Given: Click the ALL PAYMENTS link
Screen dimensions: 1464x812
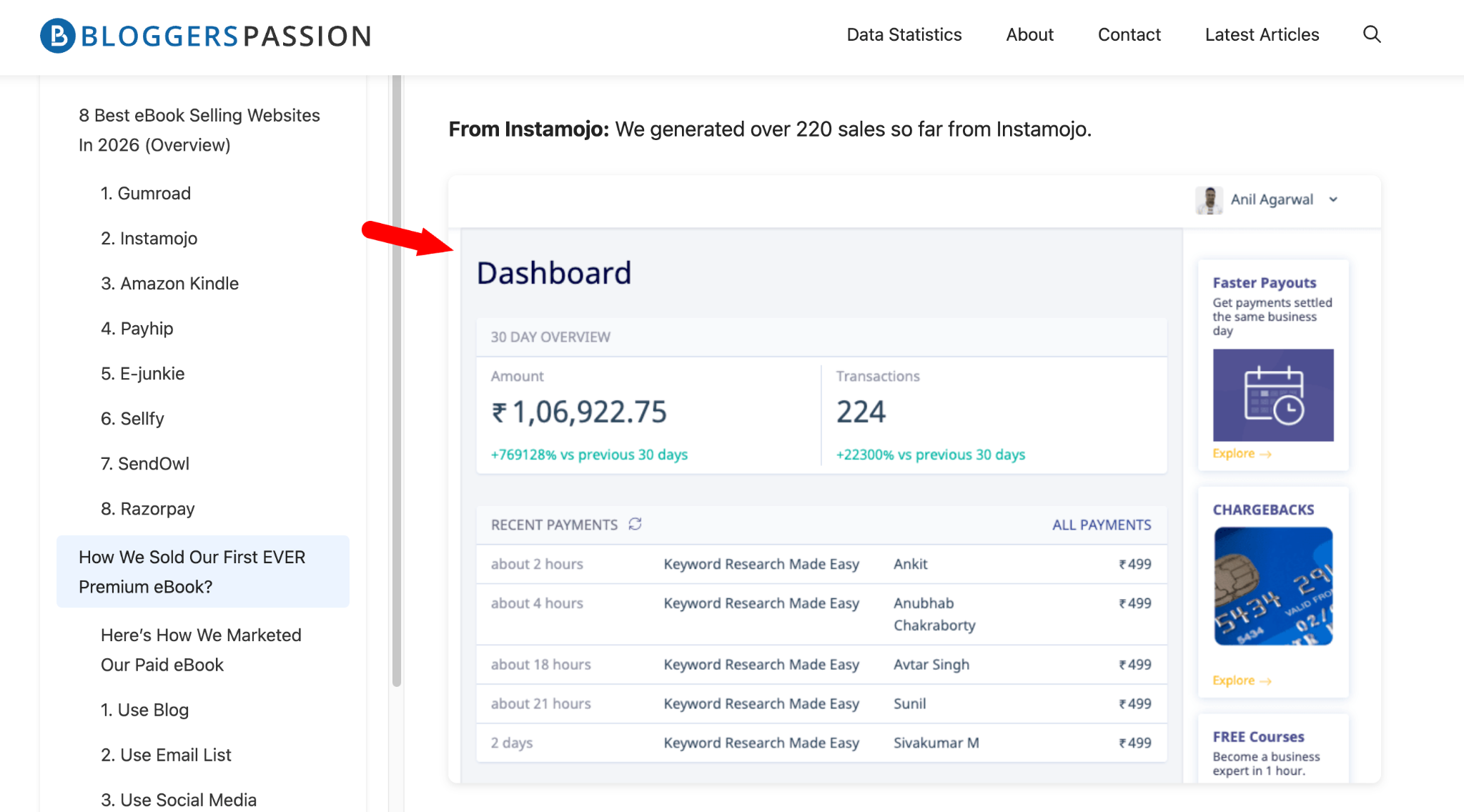Looking at the screenshot, I should click(1102, 525).
